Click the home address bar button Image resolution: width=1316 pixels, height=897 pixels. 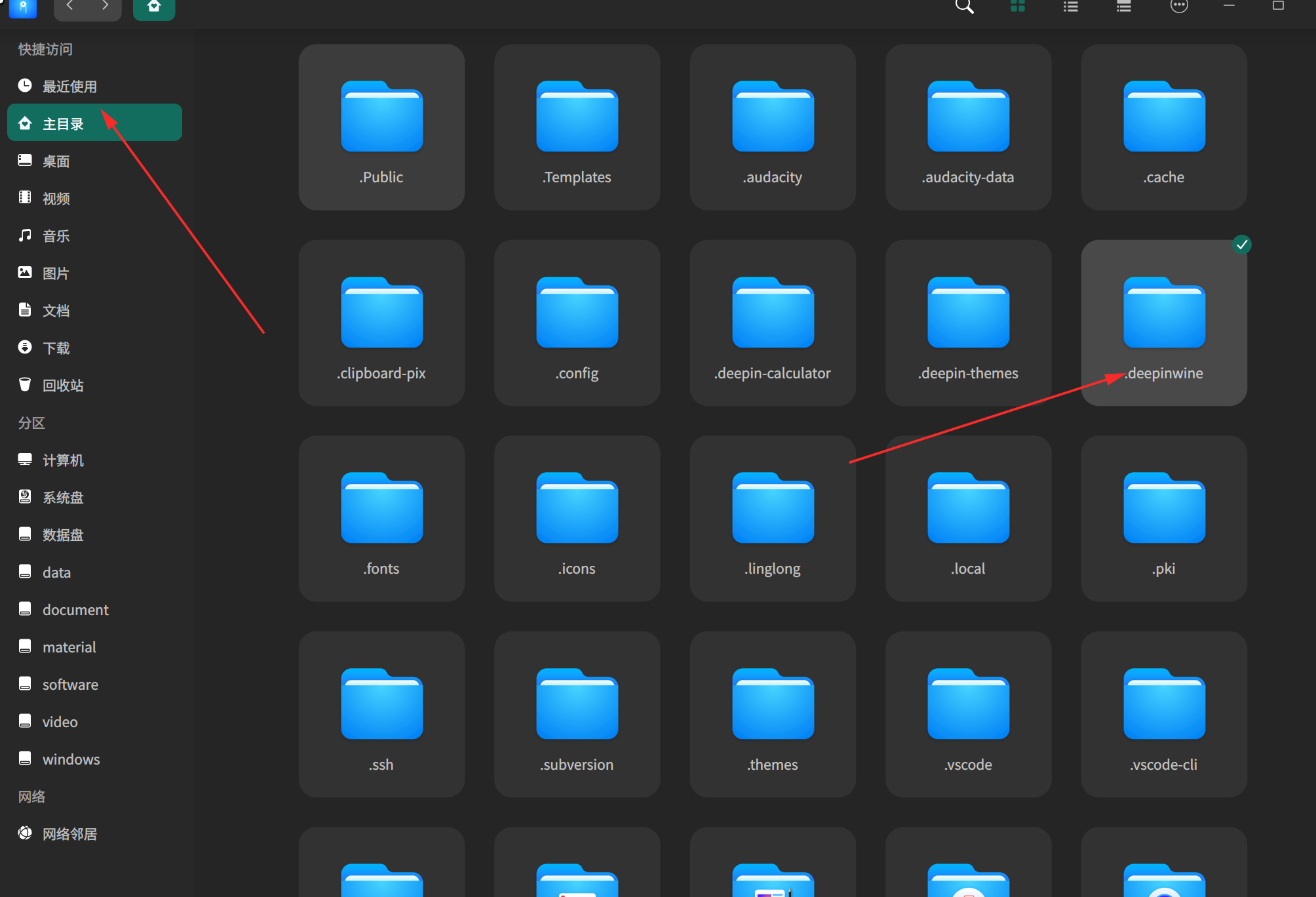click(154, 8)
